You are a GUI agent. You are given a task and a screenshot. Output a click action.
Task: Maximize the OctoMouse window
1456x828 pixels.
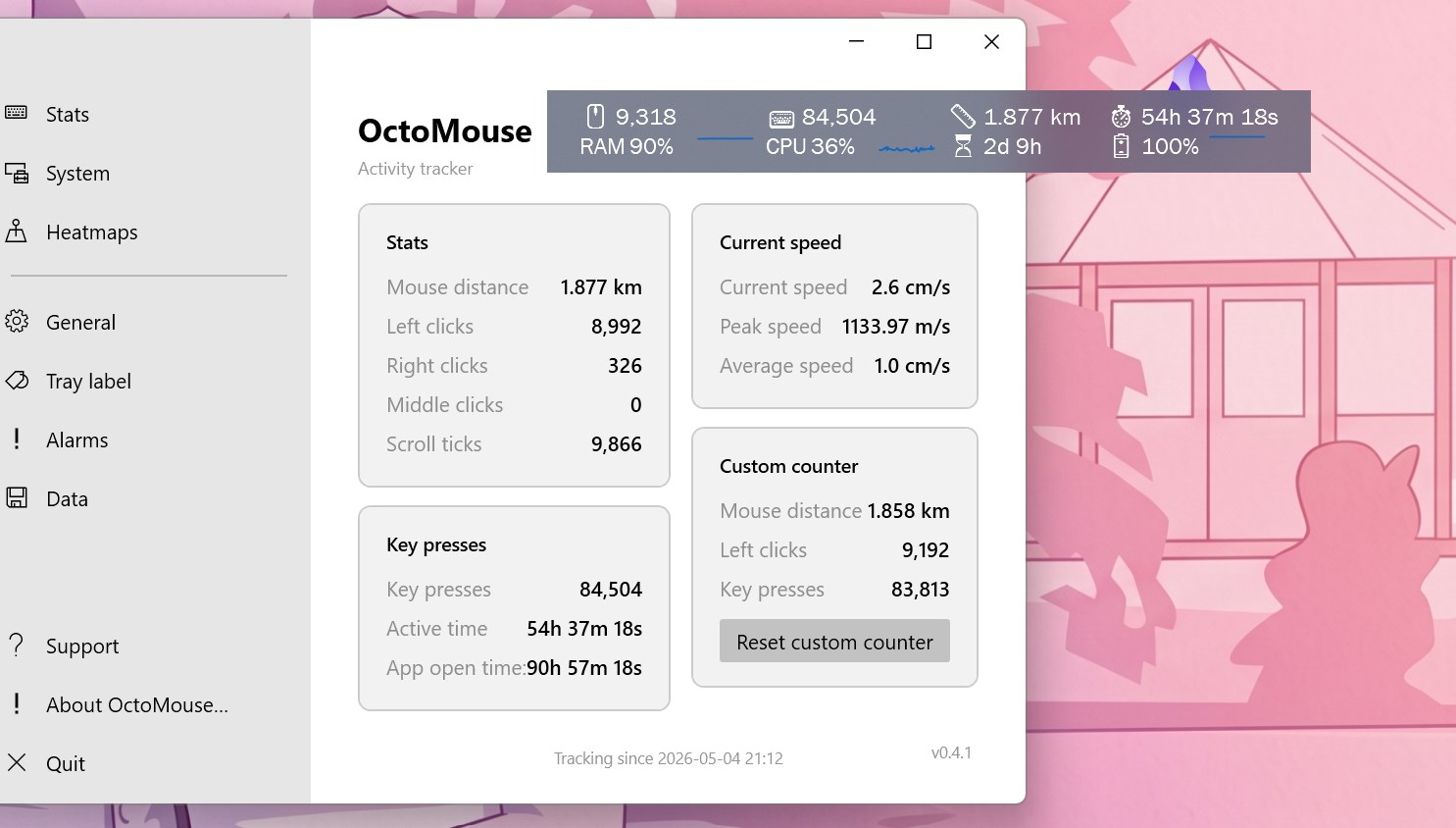pos(924,41)
